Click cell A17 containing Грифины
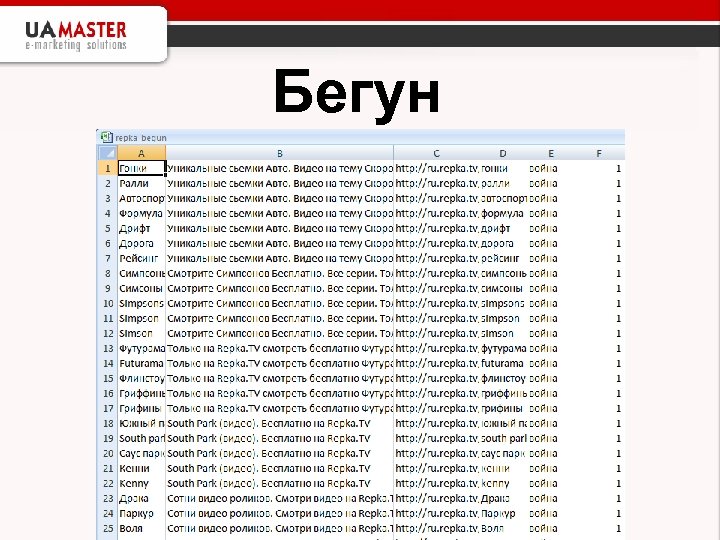Screen dimensions: 720x540 (141, 408)
